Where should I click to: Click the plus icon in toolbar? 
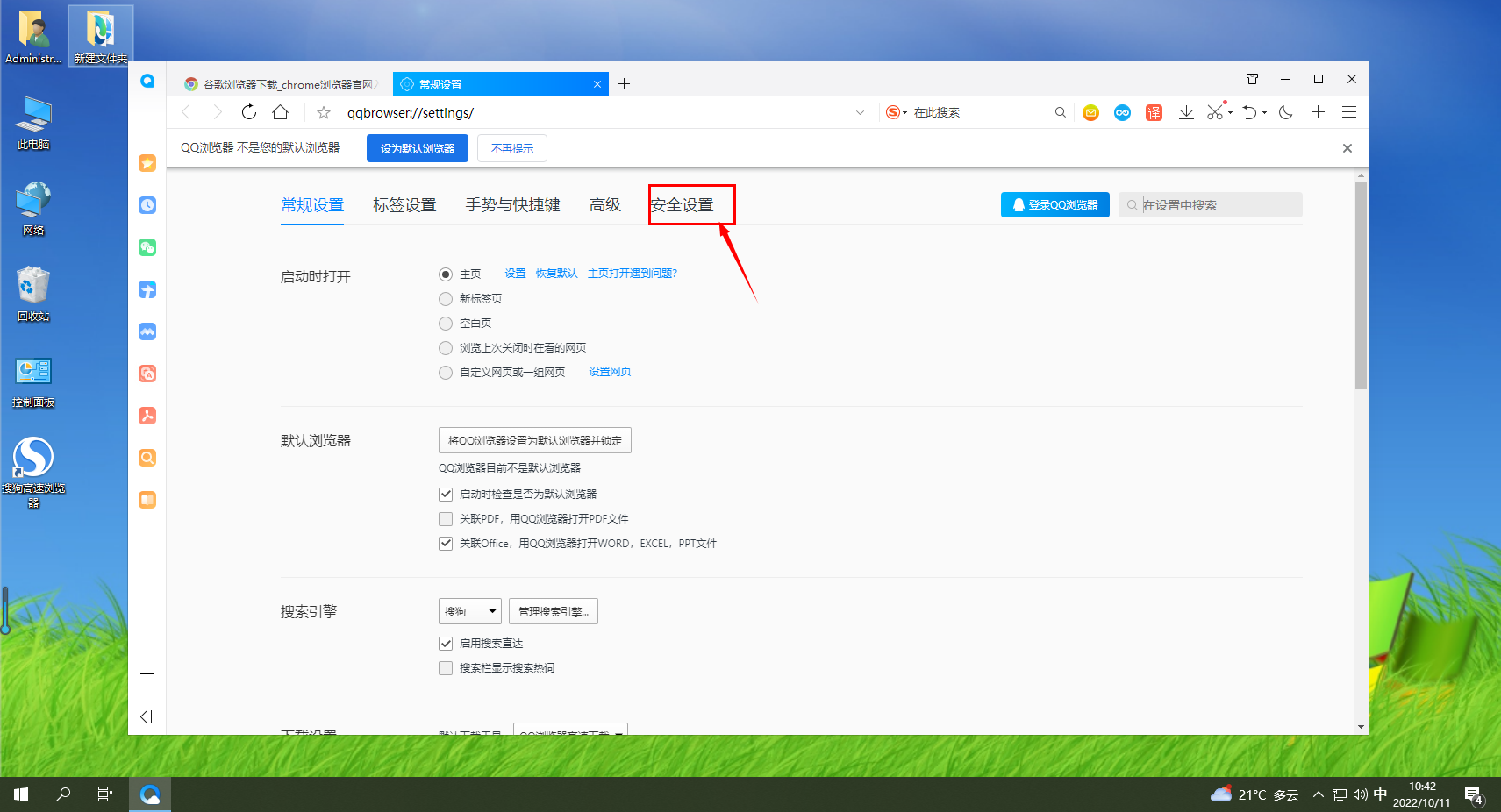tap(1318, 112)
